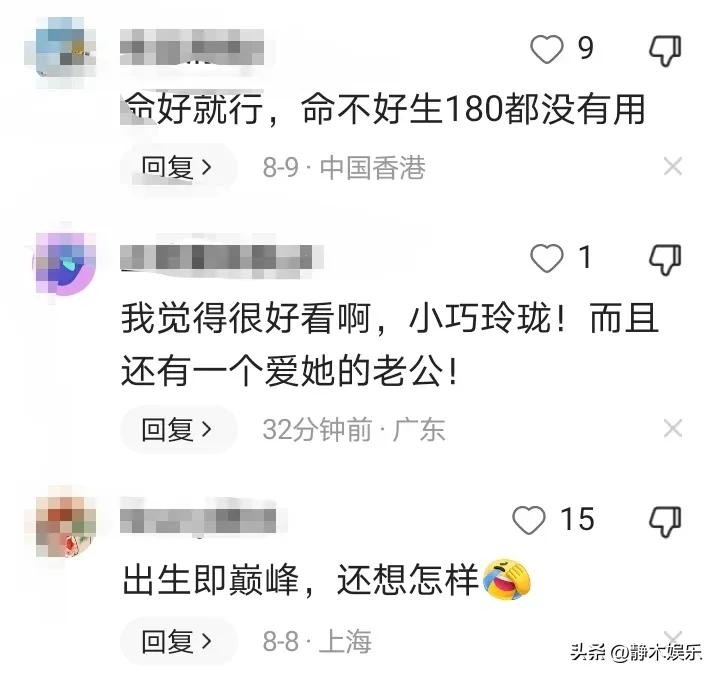Open the purple avatar of second commenter
Viewport: 719px width, 678px height.
pos(65,263)
